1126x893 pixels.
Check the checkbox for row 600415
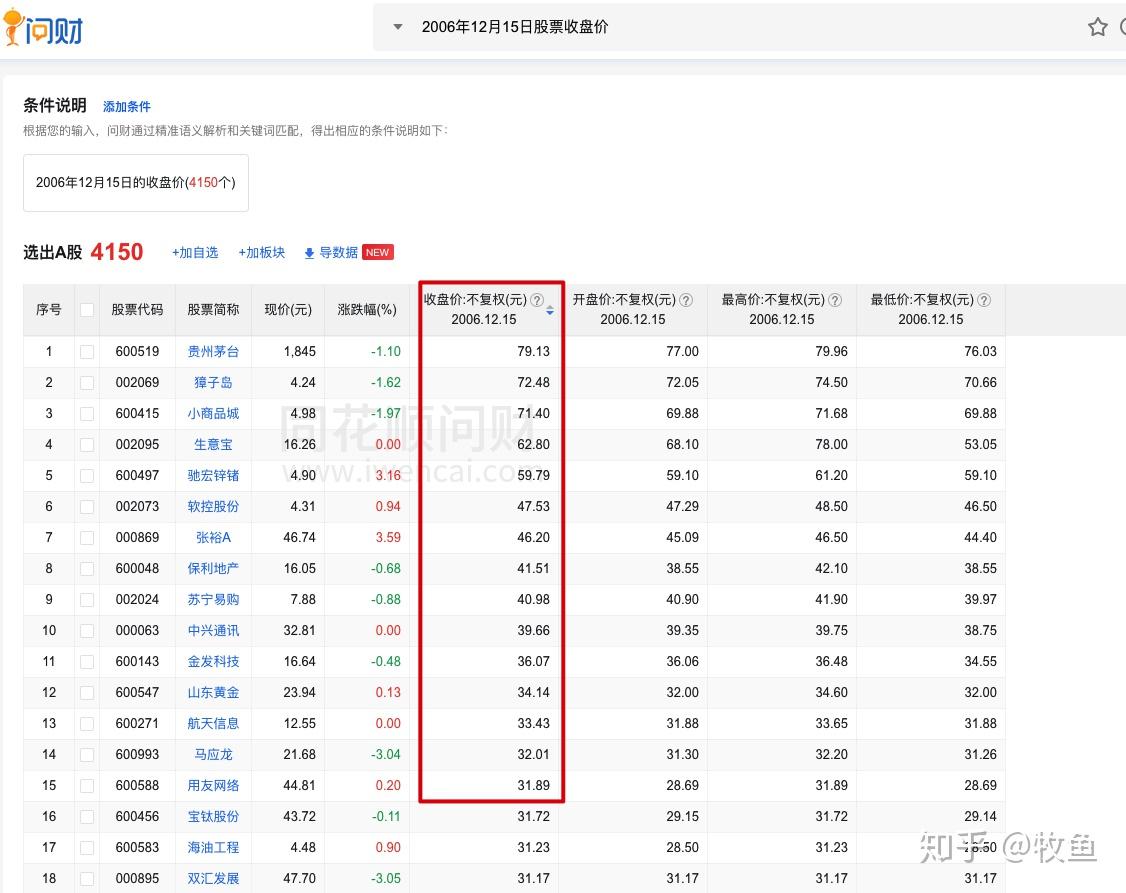pos(87,413)
